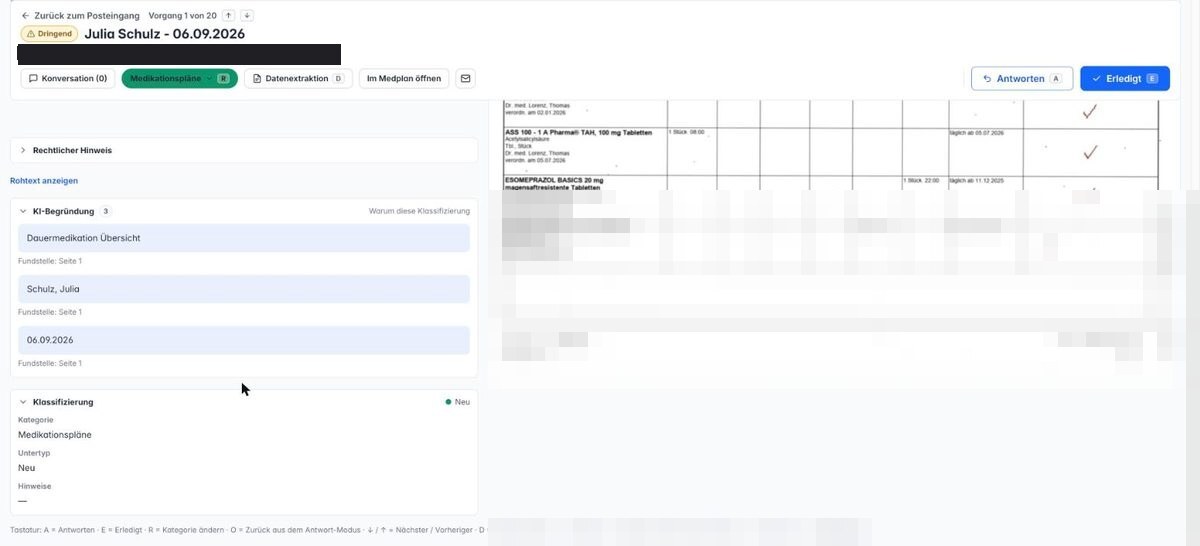Image resolution: width=1200 pixels, height=546 pixels.
Task: Click ASS 100 medication row in document
Action: point(830,150)
